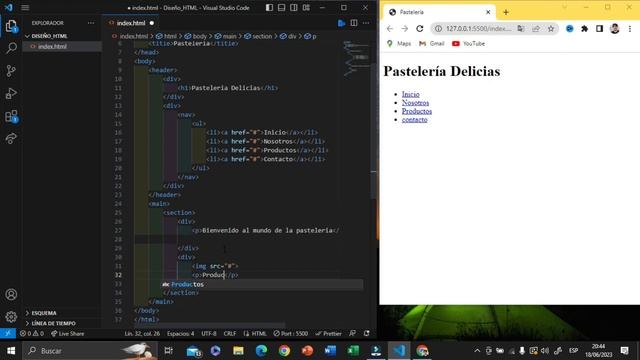Open the Manage gear icon in VS Code
640x360 pixels.
[x=11, y=316]
